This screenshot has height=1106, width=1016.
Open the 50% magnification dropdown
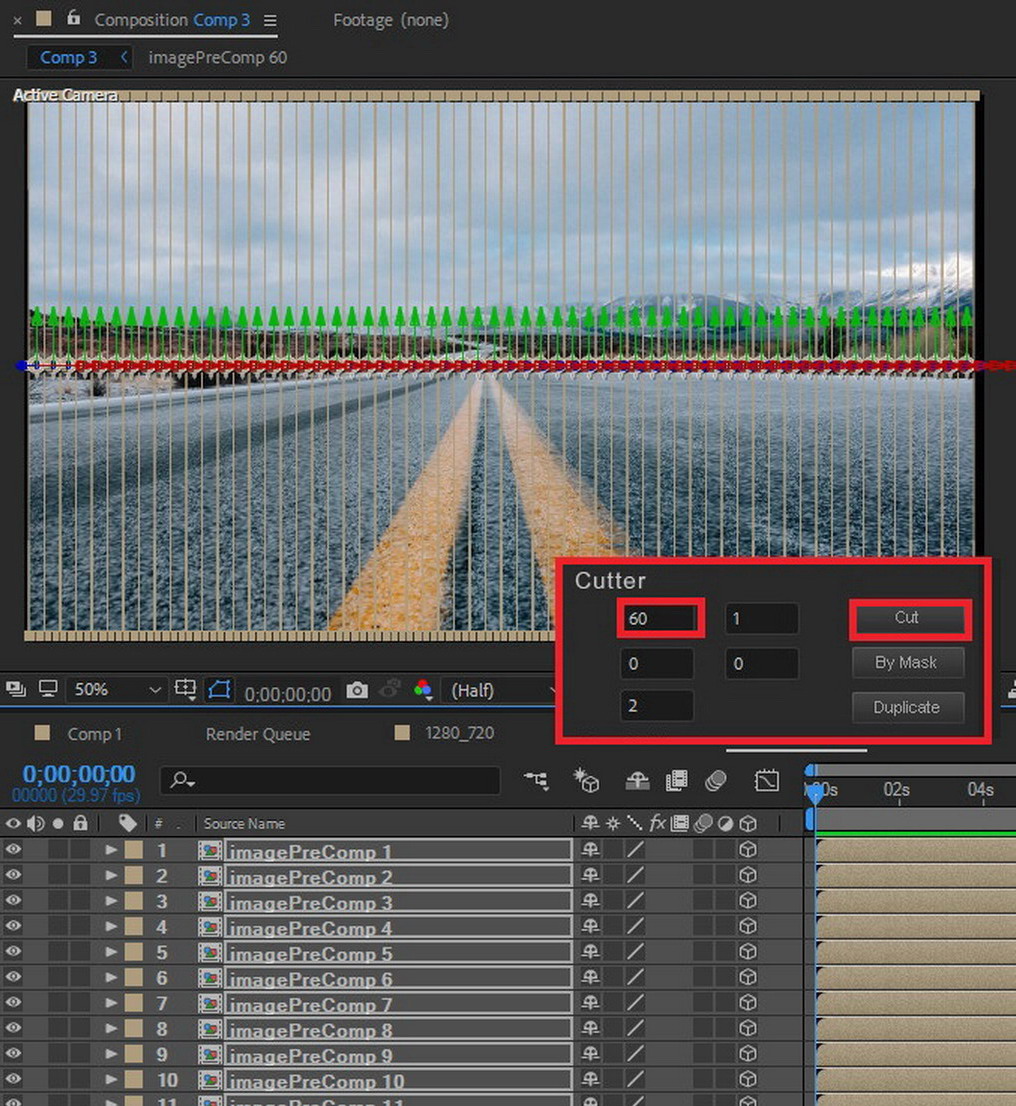[x=117, y=689]
